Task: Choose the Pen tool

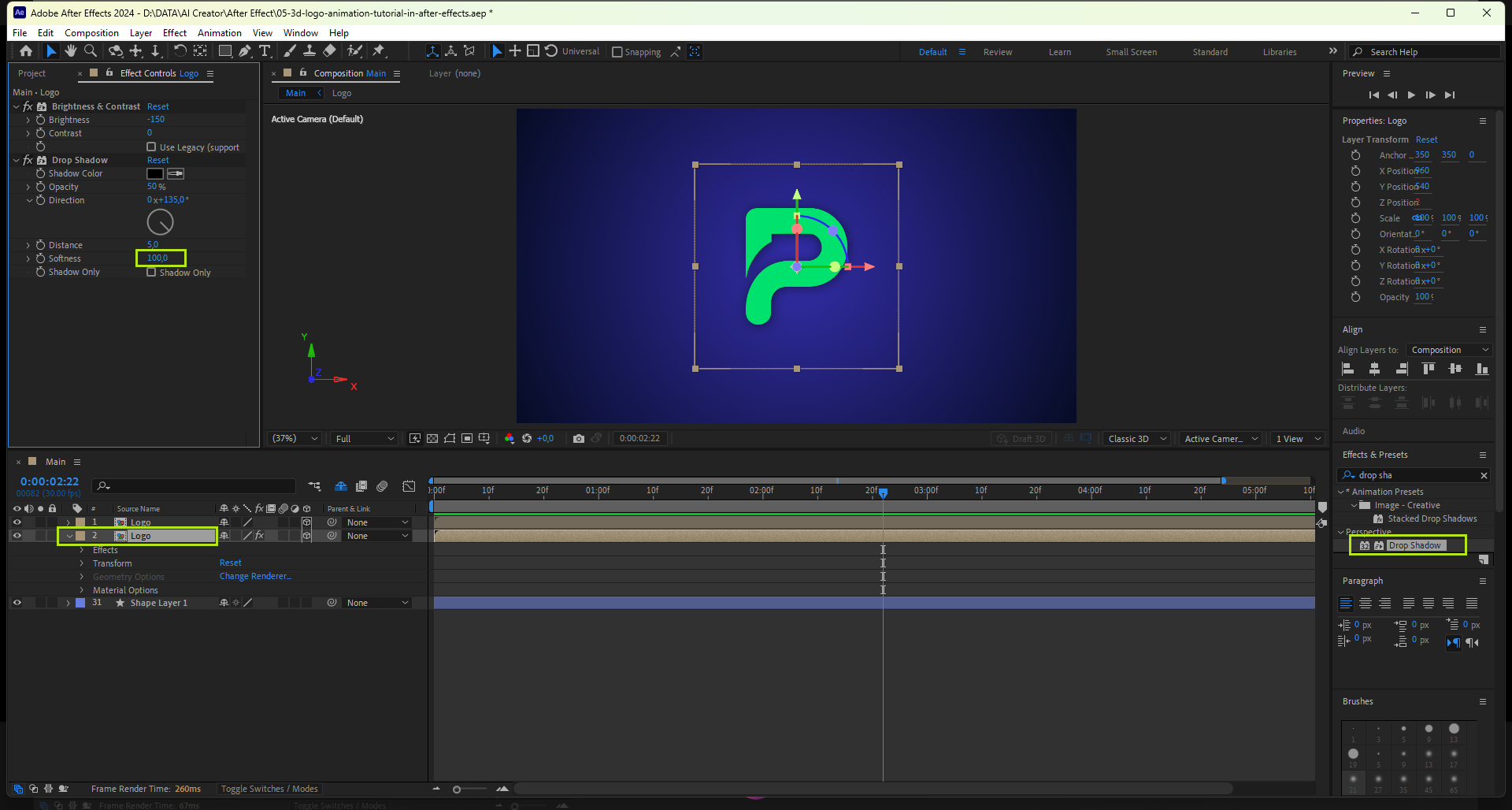Action: 245,51
